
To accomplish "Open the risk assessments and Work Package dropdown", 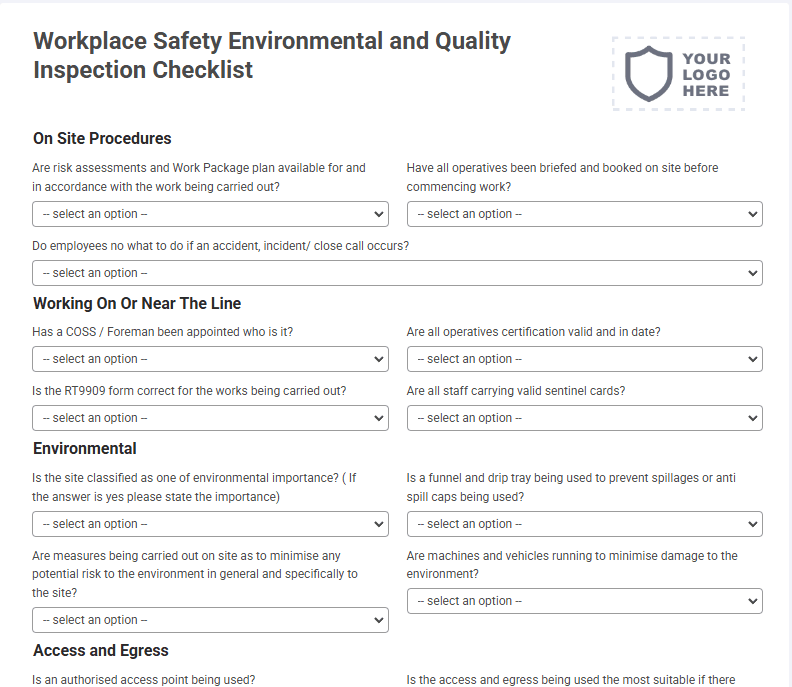I will point(210,214).
